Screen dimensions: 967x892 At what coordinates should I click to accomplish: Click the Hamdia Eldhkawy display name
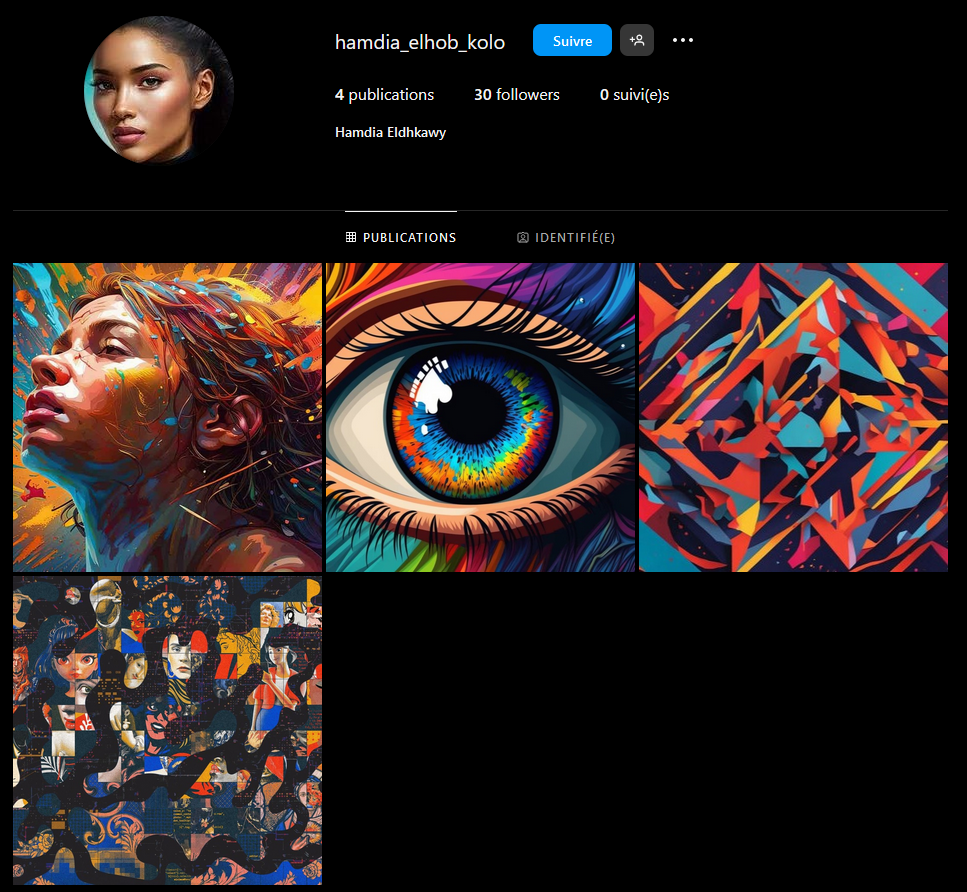pos(390,132)
